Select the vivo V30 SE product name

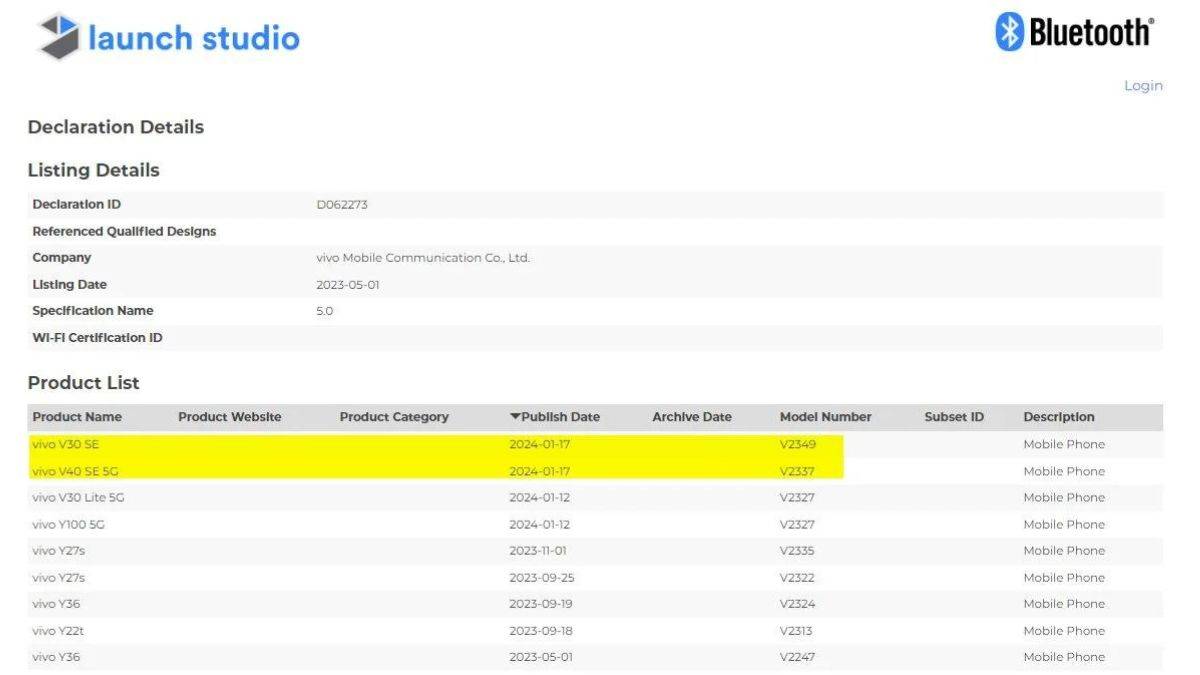tap(65, 444)
